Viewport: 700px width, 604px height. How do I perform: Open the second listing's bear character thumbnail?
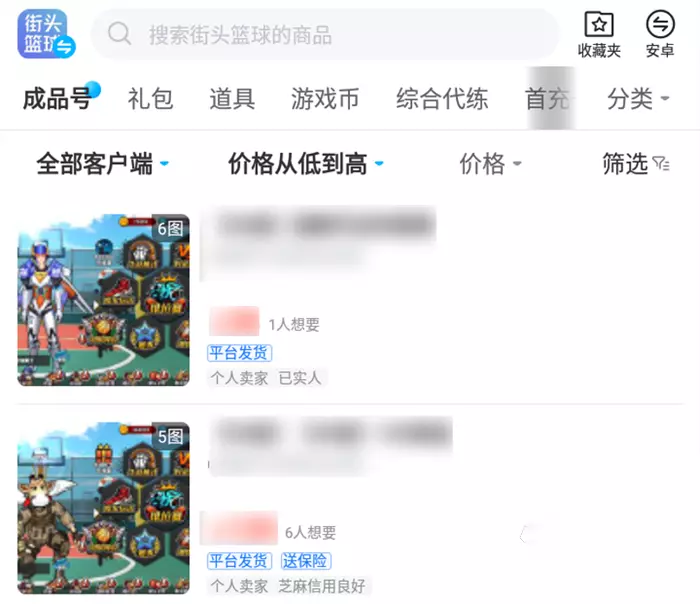click(x=104, y=508)
